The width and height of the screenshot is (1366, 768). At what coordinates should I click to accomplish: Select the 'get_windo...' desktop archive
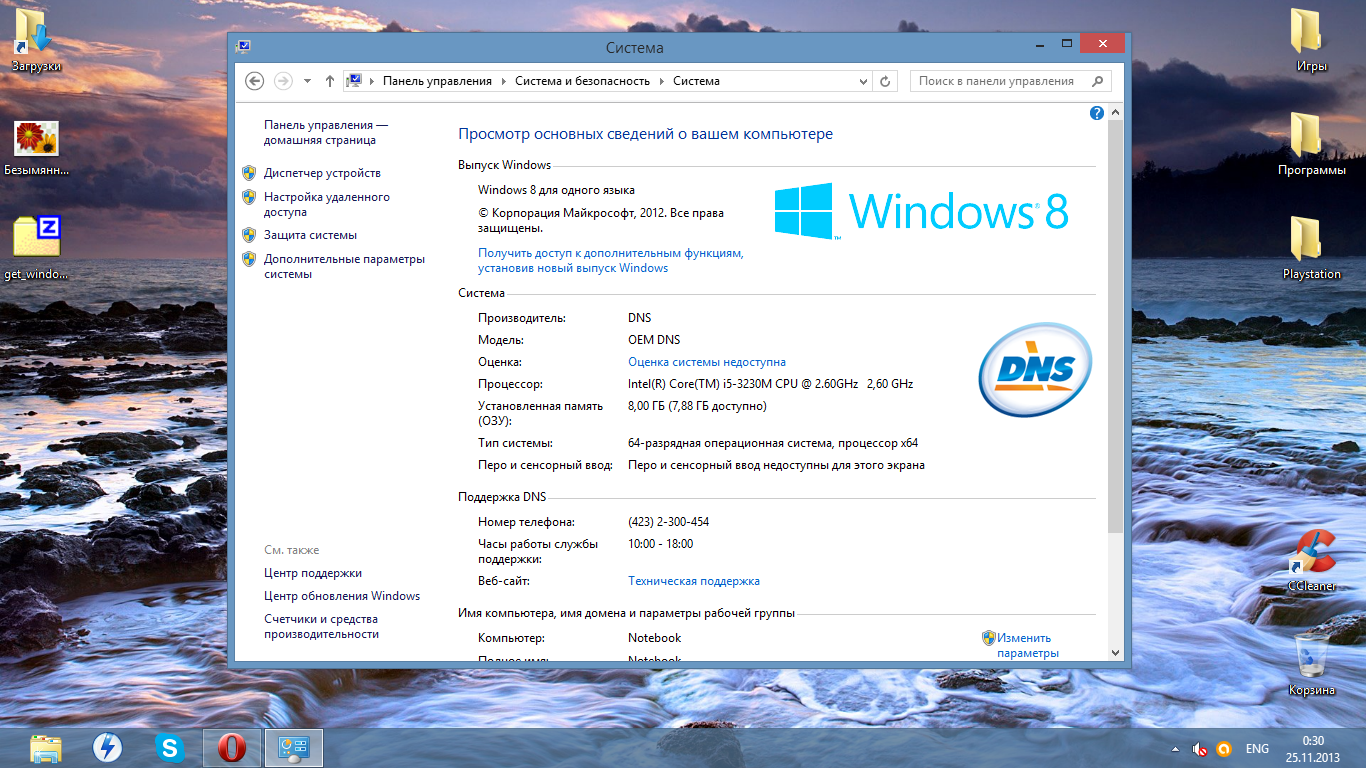(x=36, y=248)
